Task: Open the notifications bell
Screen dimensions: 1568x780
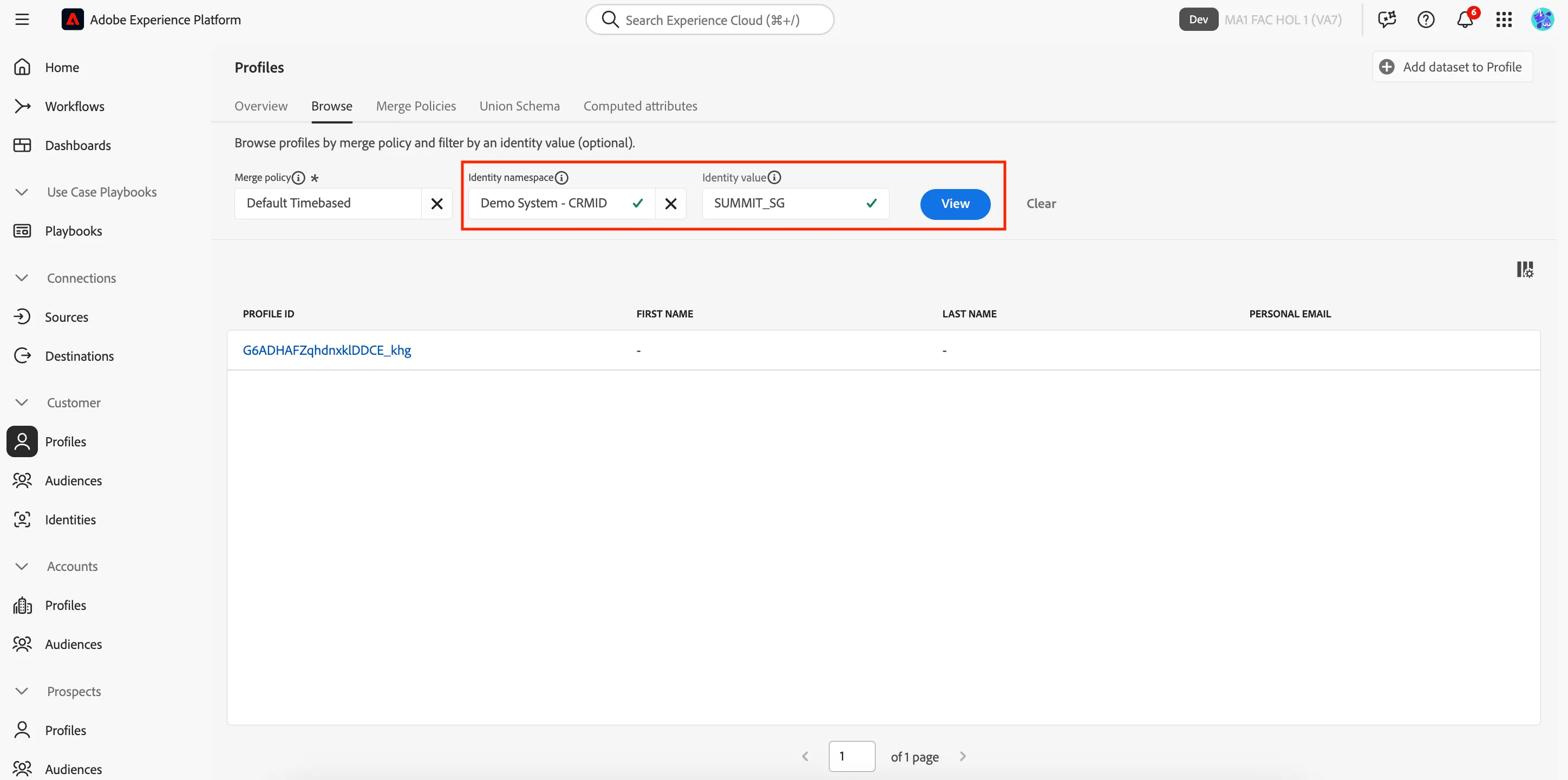Action: click(x=1465, y=19)
